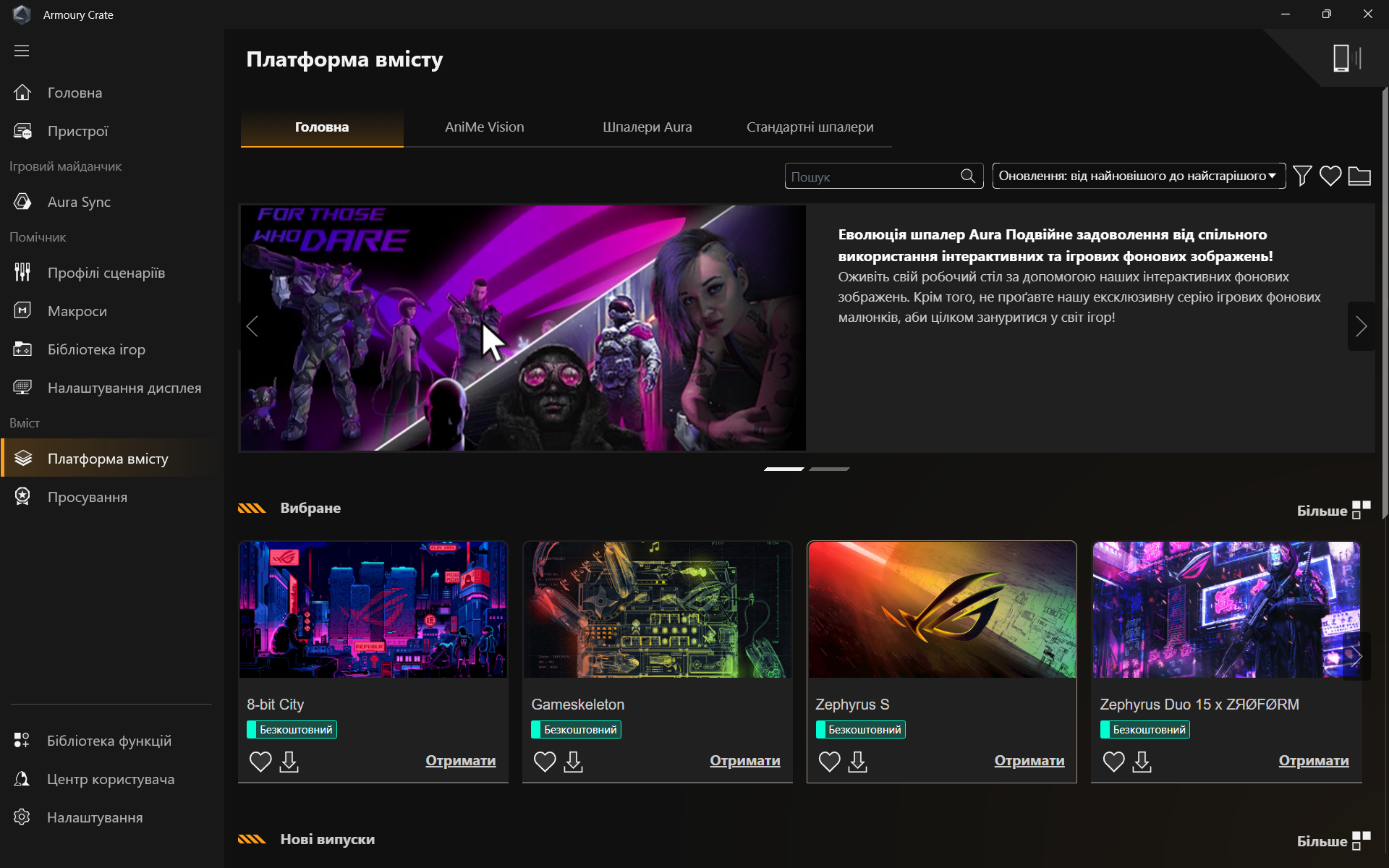Show favorites via heart icon in toolbar
The image size is (1389, 868).
1330,176
